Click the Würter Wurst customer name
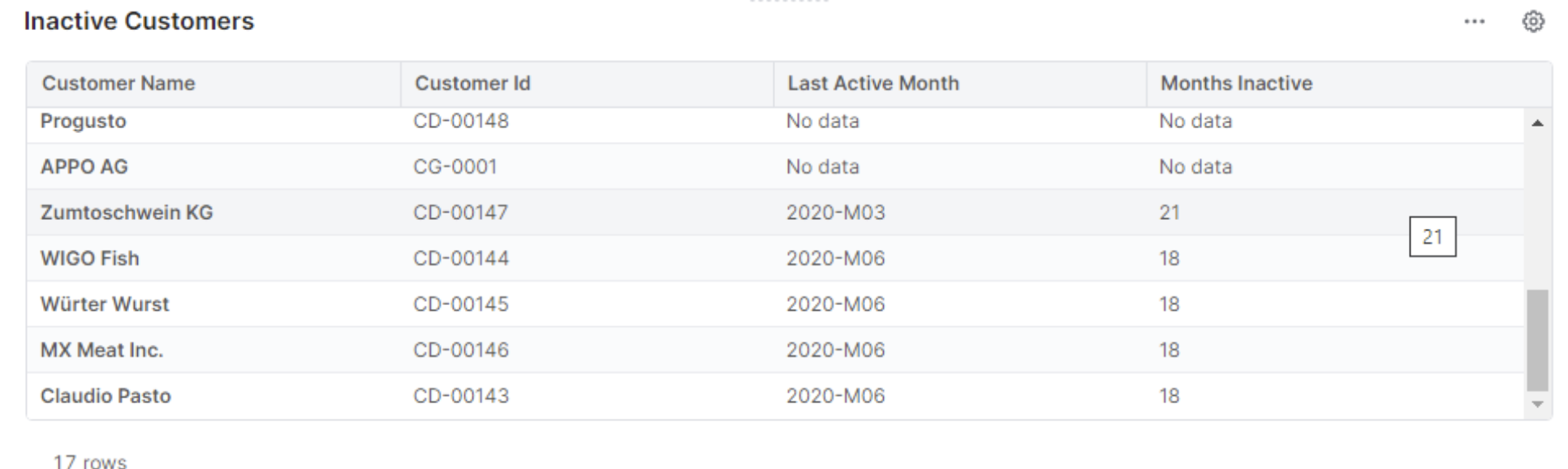 click(105, 304)
